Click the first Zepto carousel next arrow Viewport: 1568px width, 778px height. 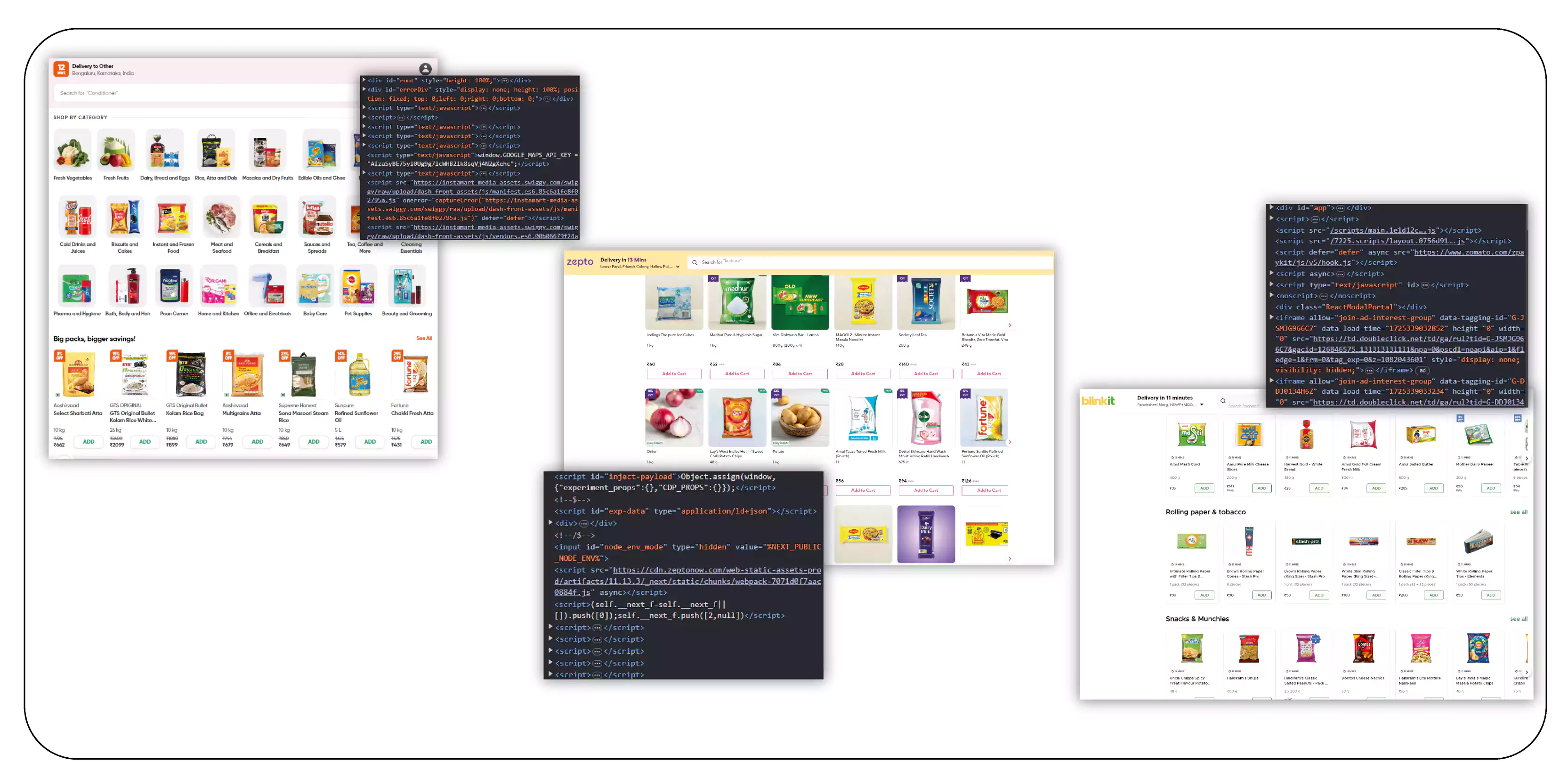[1009, 326]
